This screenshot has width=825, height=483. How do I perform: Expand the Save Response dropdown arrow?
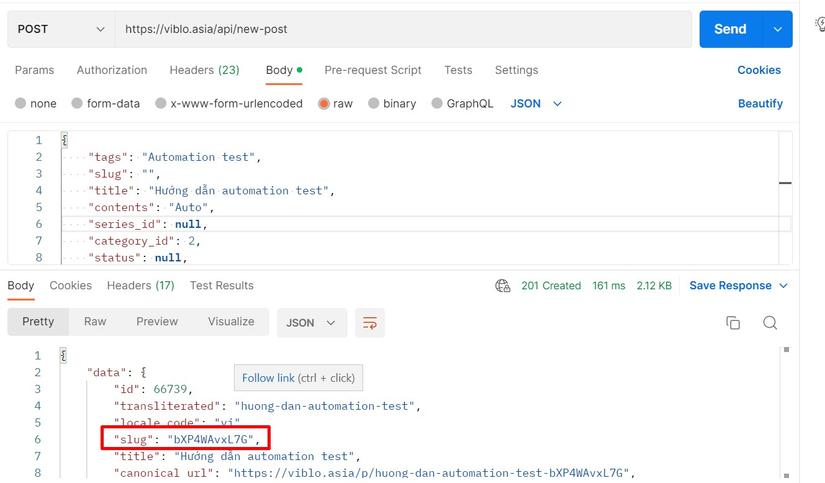783,286
